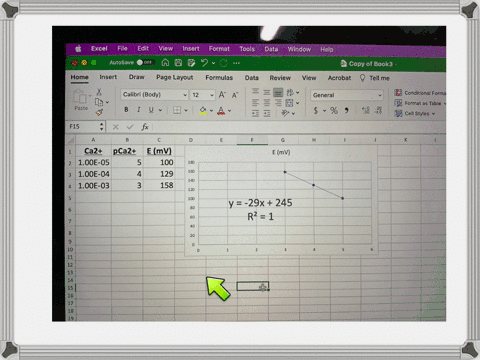Toggle bold formatting

point(126,110)
